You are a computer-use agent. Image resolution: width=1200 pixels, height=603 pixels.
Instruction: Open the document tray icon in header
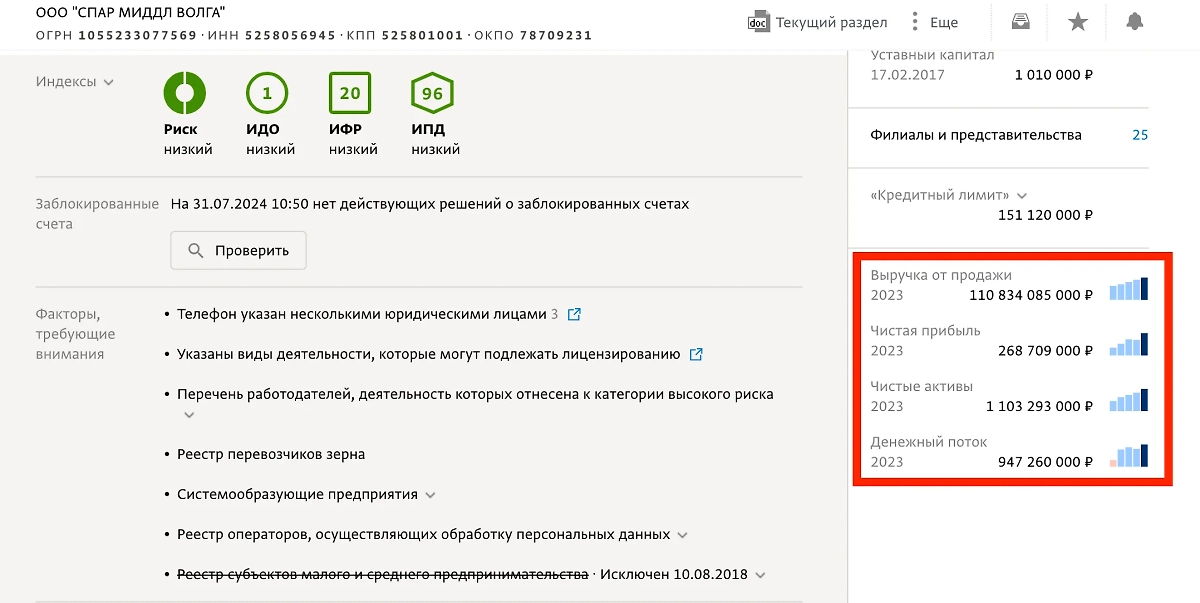point(1020,20)
